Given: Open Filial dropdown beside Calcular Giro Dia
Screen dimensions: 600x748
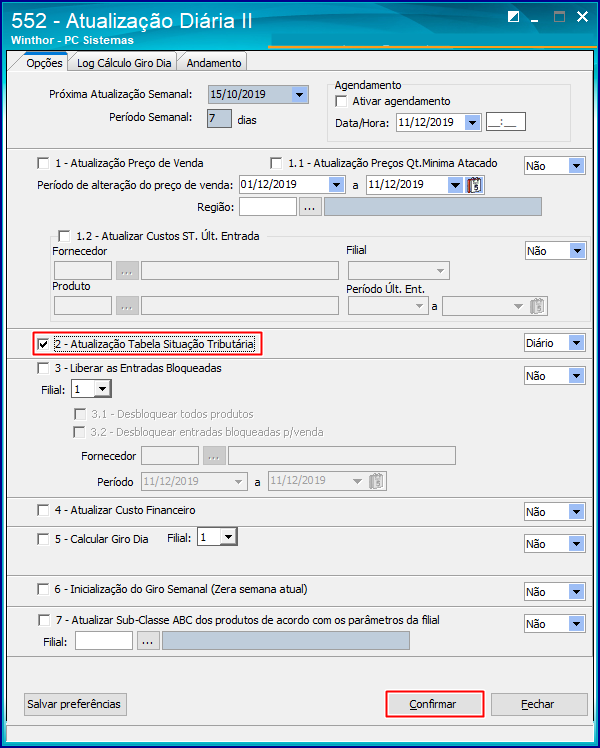Looking at the screenshot, I should [228, 537].
